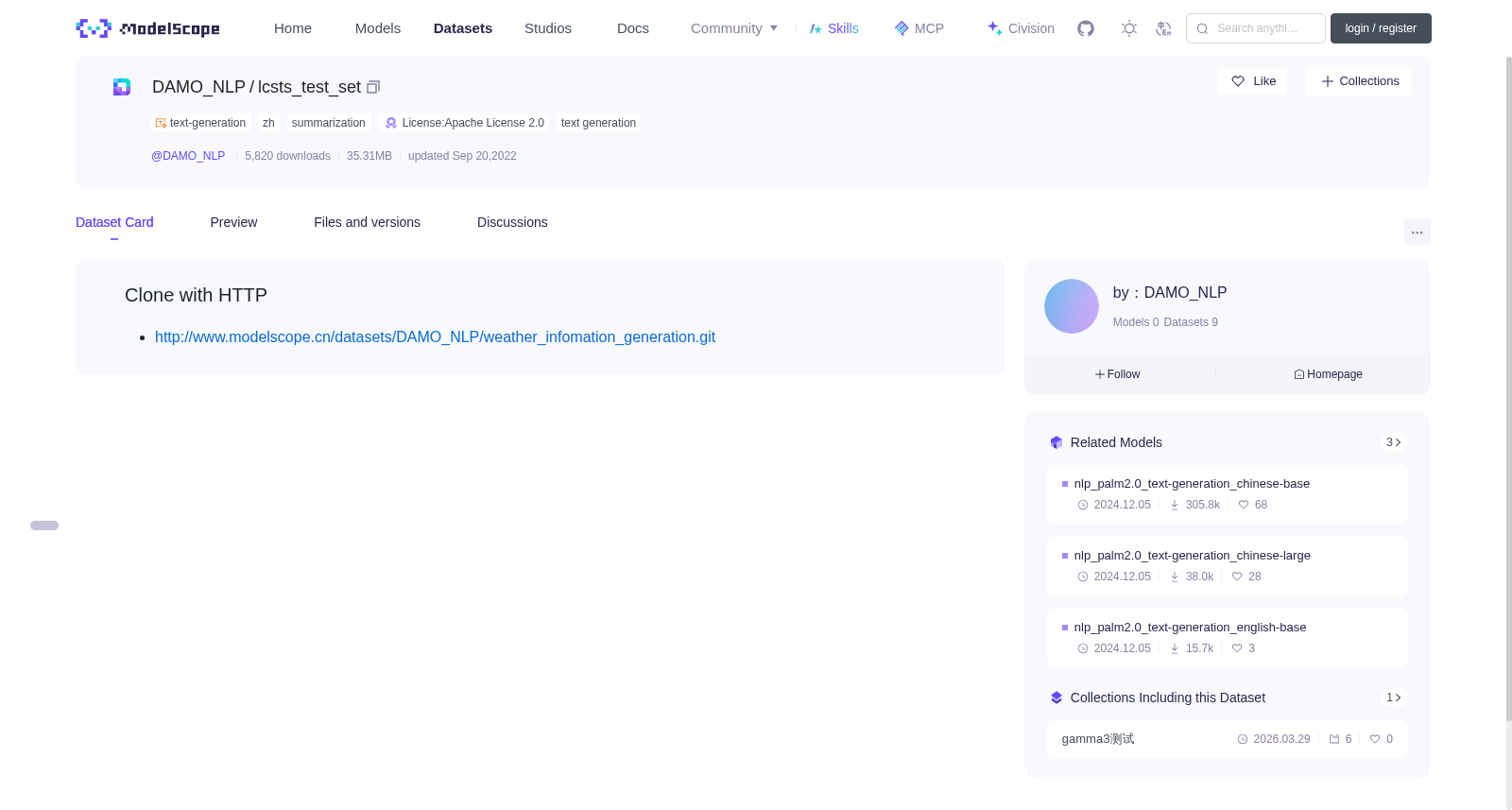Click the 5,820 downloads text
This screenshot has height=810, width=1512.
pyautogui.click(x=287, y=156)
